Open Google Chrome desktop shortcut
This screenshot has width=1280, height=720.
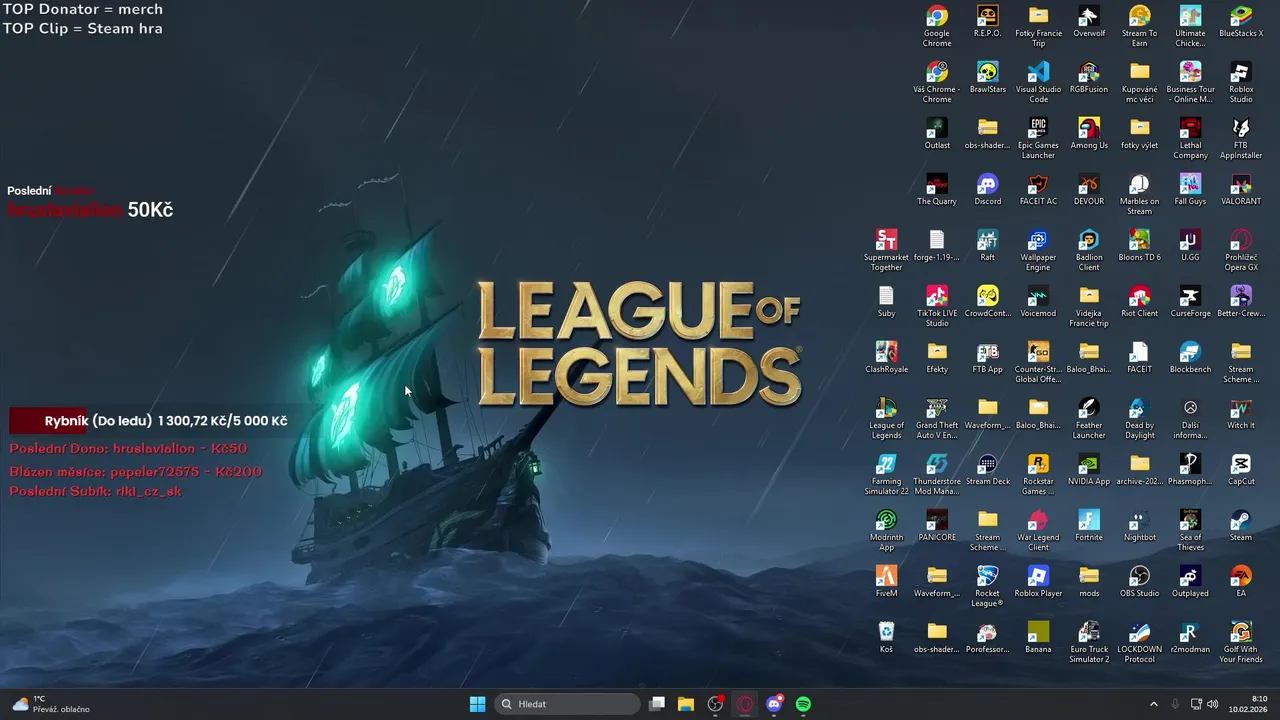(937, 26)
